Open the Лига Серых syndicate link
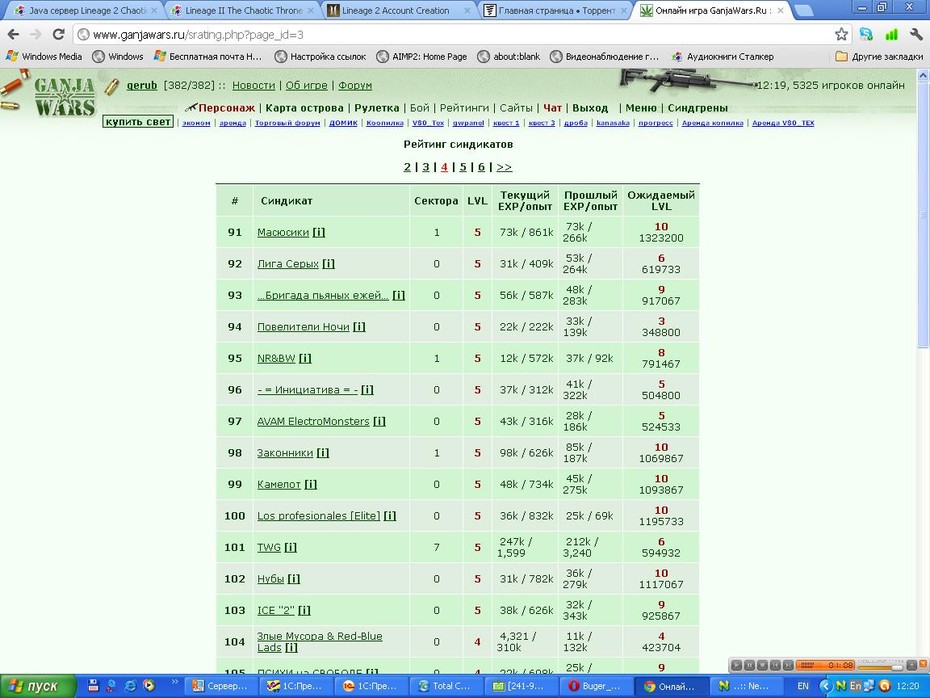Screen dimensions: 930x698 point(288,263)
